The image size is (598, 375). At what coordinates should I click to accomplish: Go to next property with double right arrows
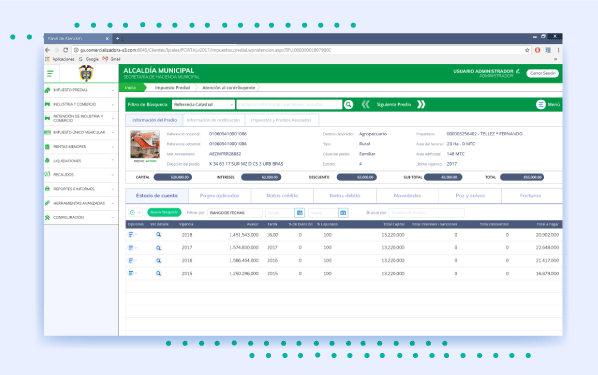coord(421,105)
